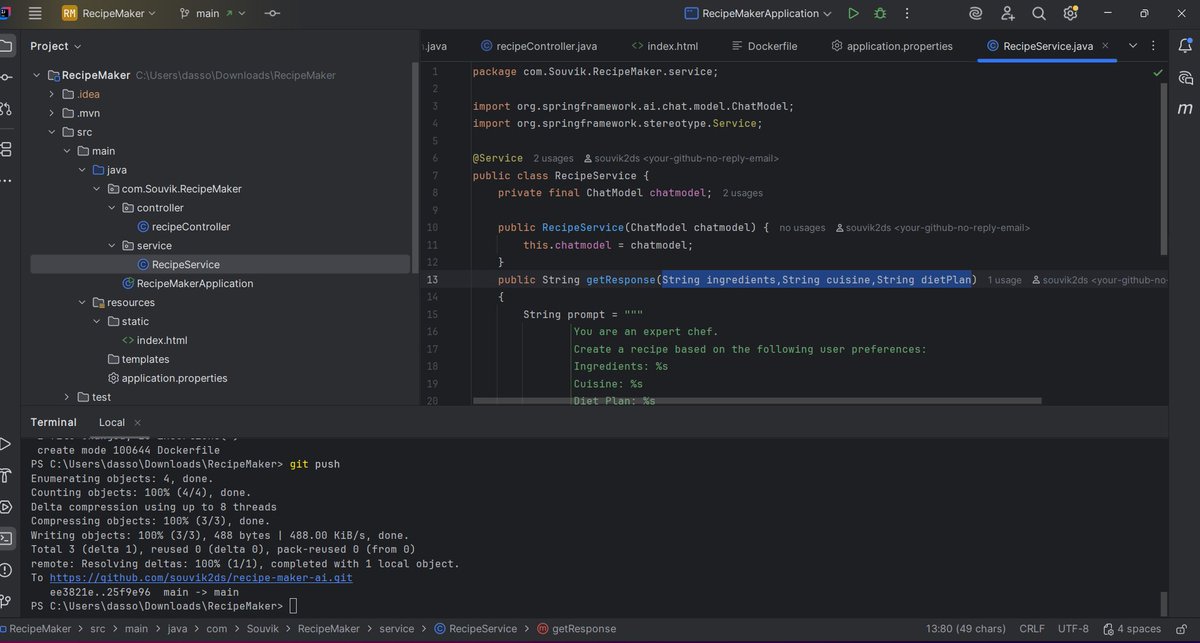Image resolution: width=1200 pixels, height=643 pixels.
Task: Collapse the resources folder
Action: 81,302
